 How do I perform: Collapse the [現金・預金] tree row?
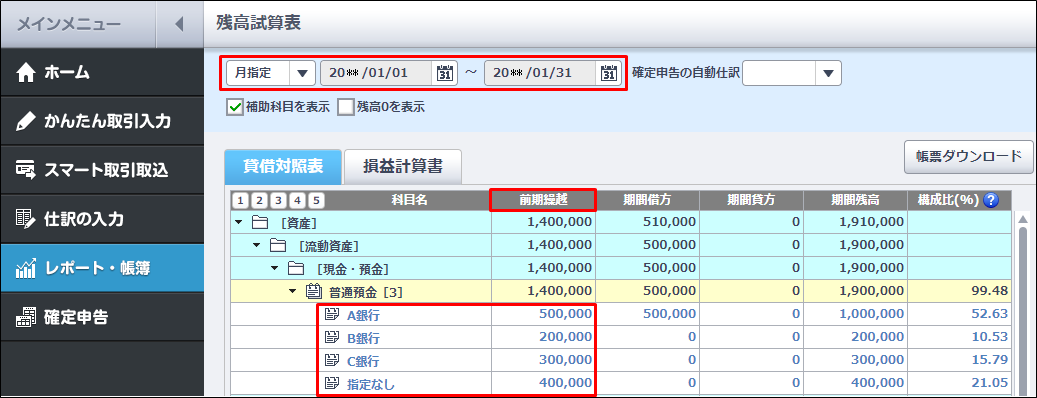tap(274, 268)
